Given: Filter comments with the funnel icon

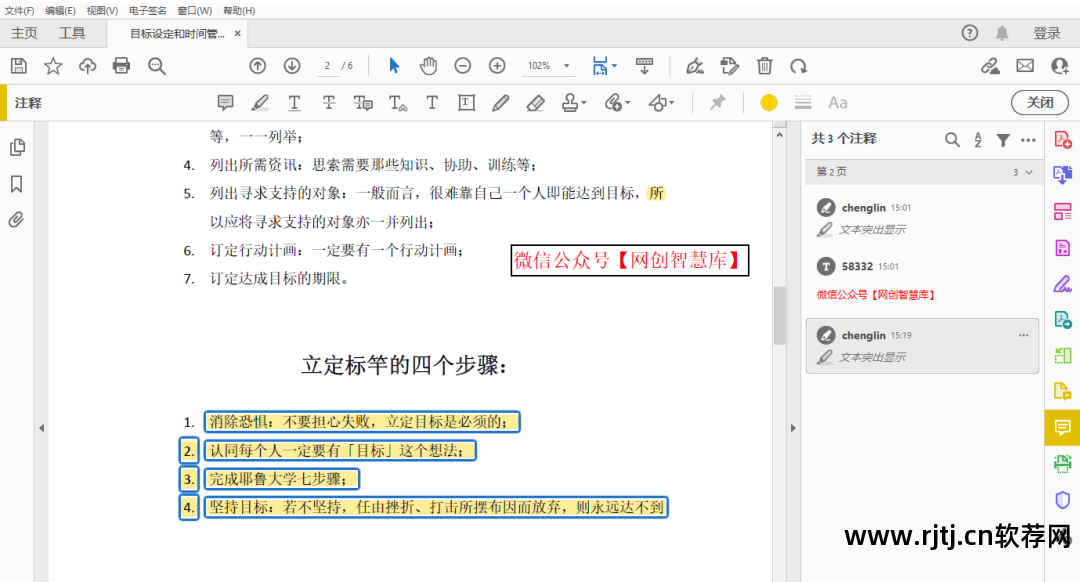Looking at the screenshot, I should [x=1003, y=140].
